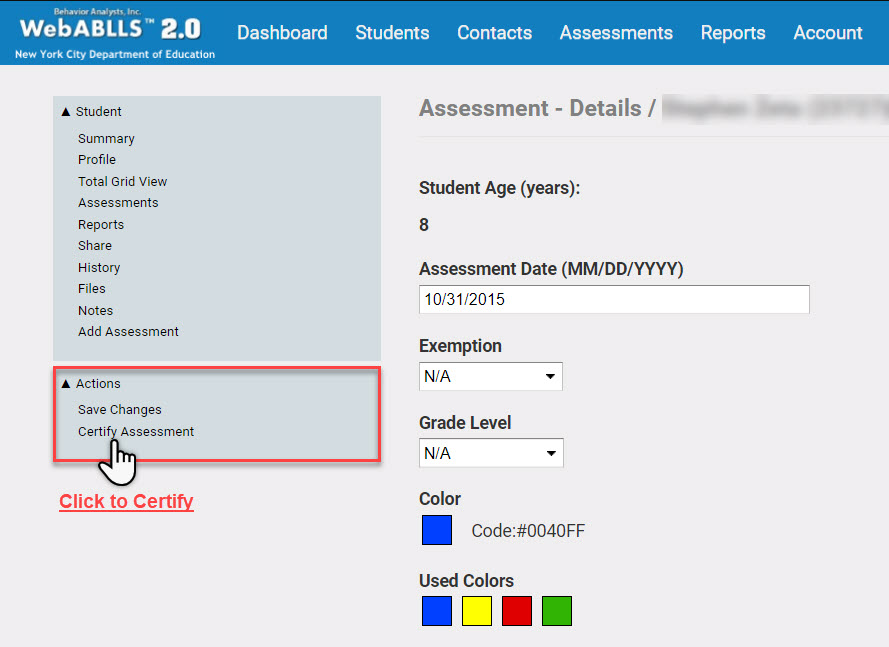Select Add Assessment in sidebar
This screenshot has width=889, height=647.
(128, 332)
